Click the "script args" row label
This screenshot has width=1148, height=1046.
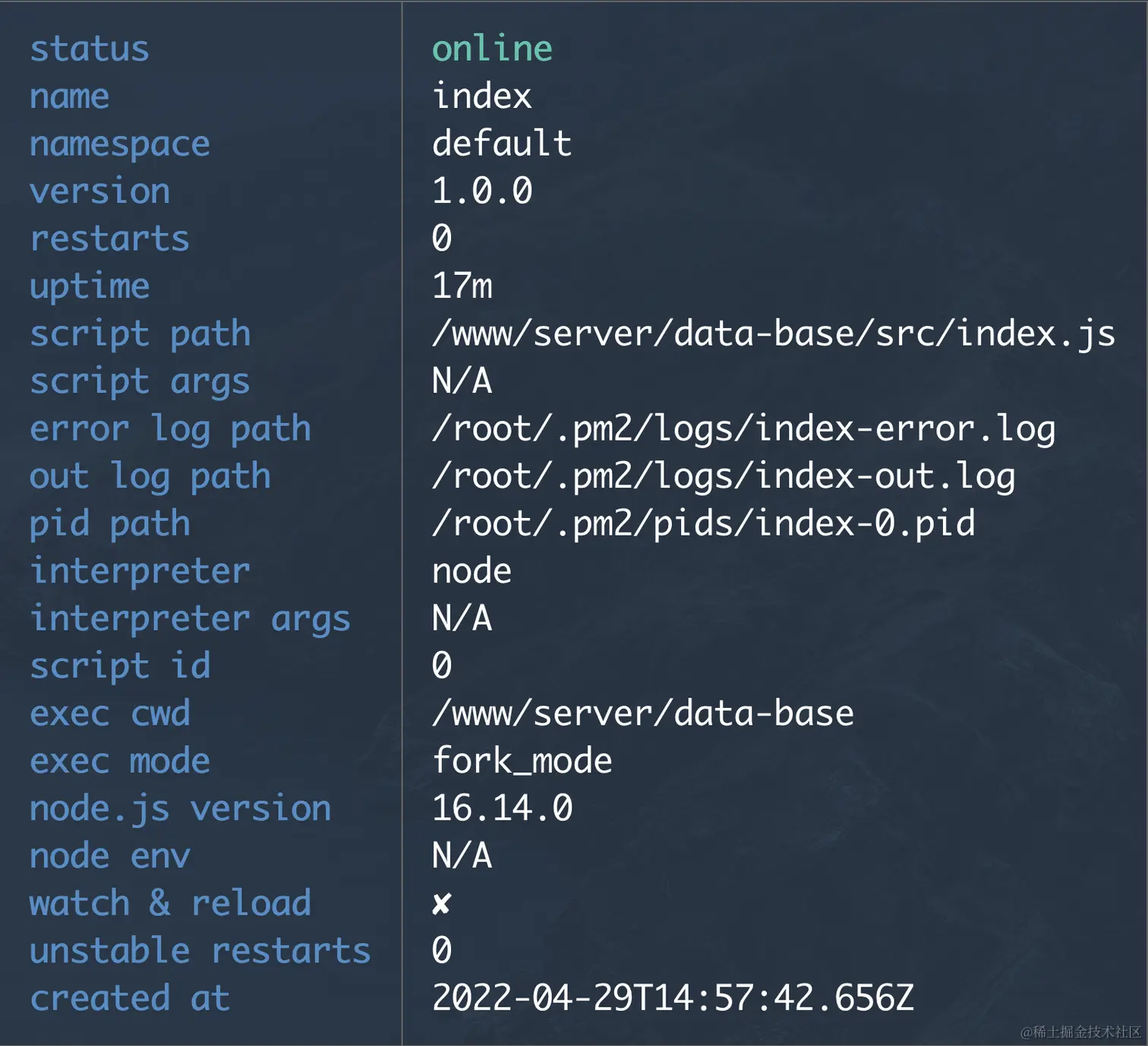click(140, 381)
